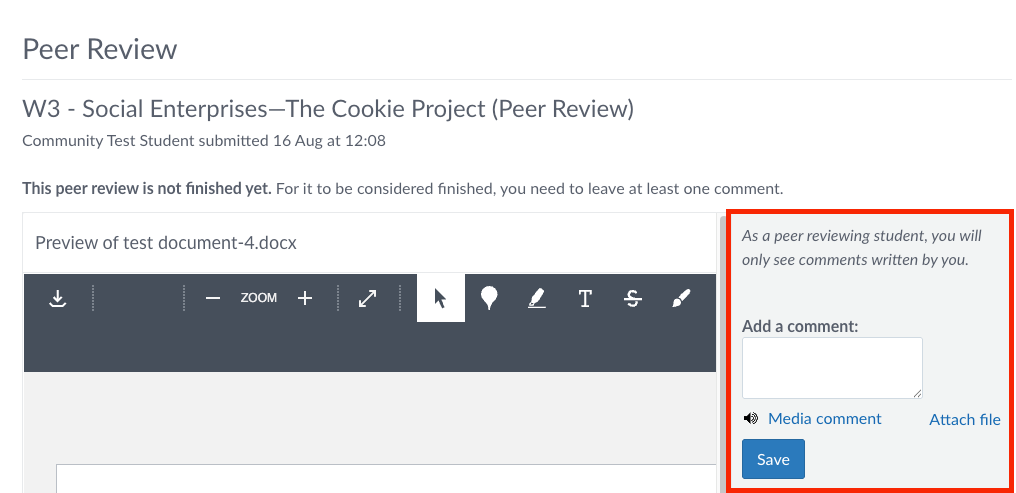Click inside the Add a comment box
The image size is (1016, 493).
pyautogui.click(x=831, y=367)
